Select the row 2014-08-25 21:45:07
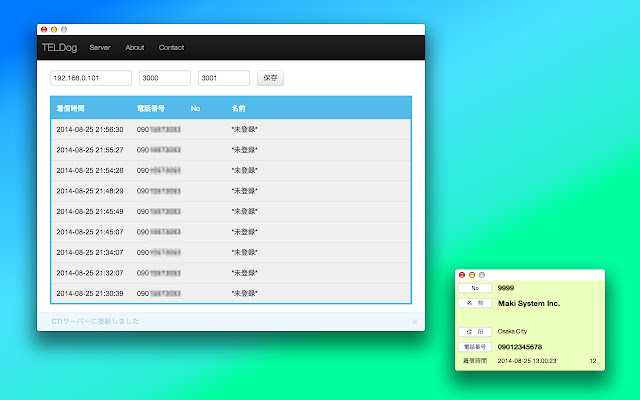Screen dimensions: 640x400 231,232
